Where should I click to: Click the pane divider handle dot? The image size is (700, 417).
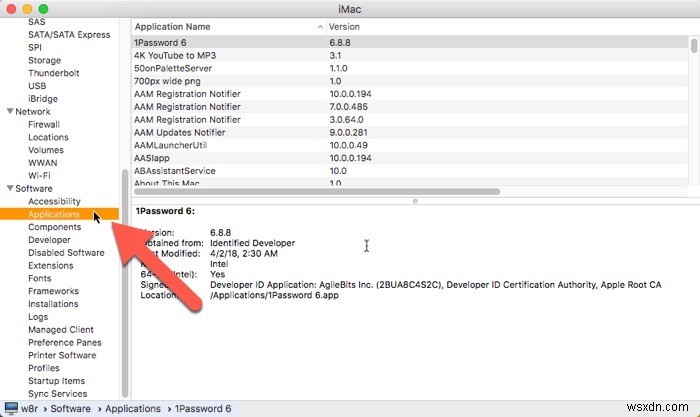coord(415,201)
